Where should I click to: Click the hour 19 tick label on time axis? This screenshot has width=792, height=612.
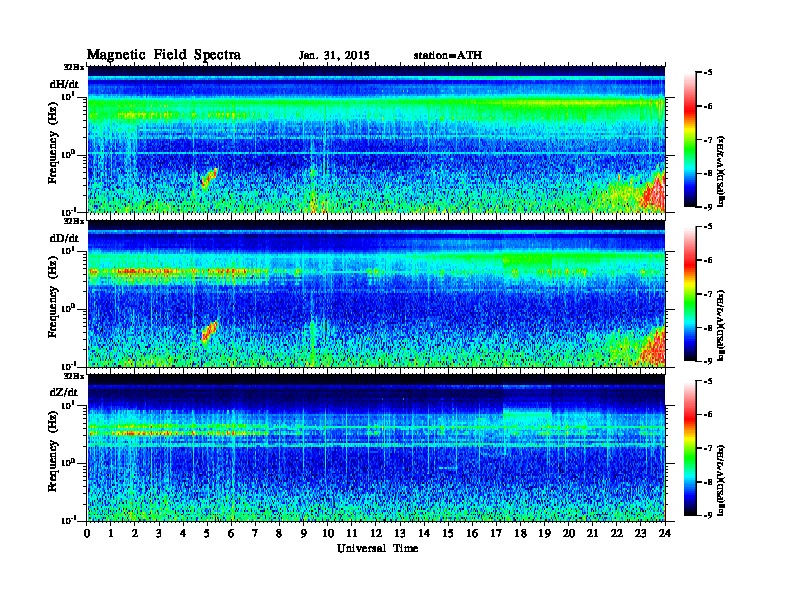tap(544, 533)
